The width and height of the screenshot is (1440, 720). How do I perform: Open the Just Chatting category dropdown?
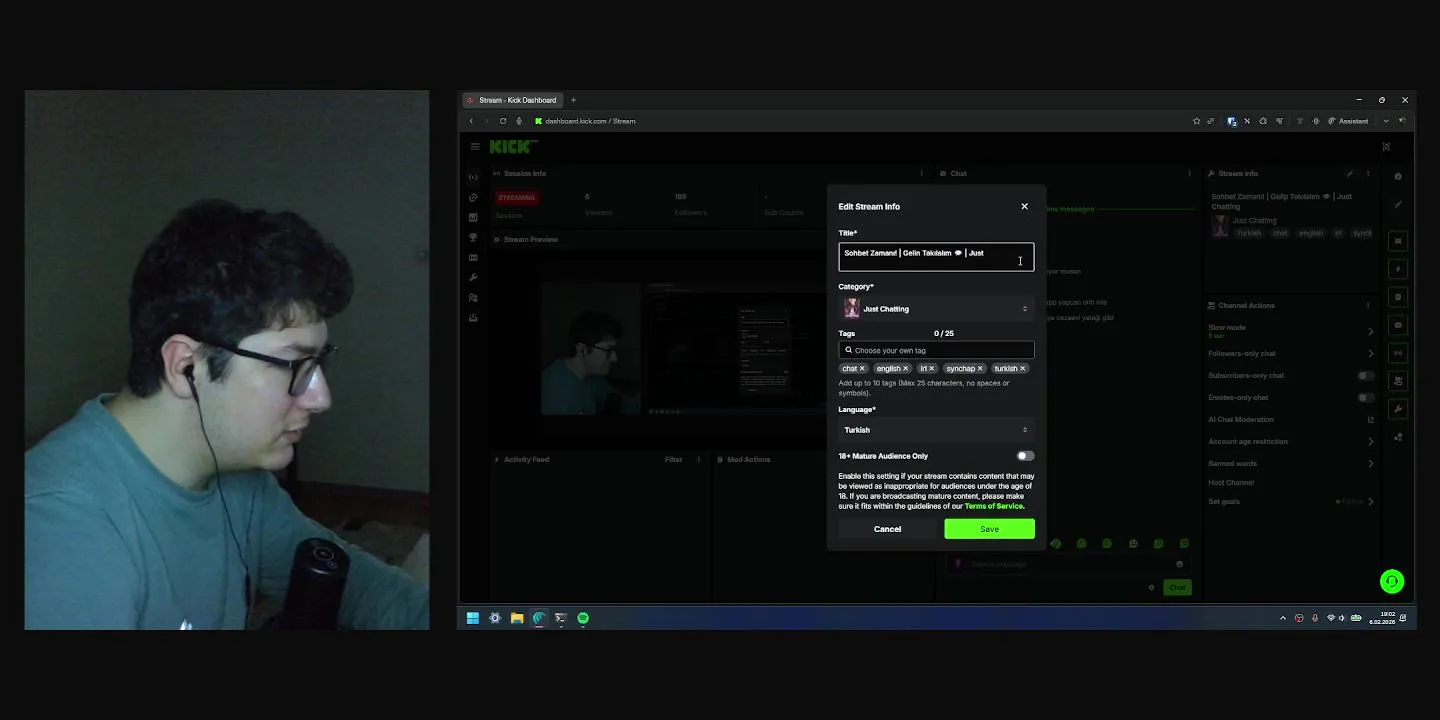[936, 309]
